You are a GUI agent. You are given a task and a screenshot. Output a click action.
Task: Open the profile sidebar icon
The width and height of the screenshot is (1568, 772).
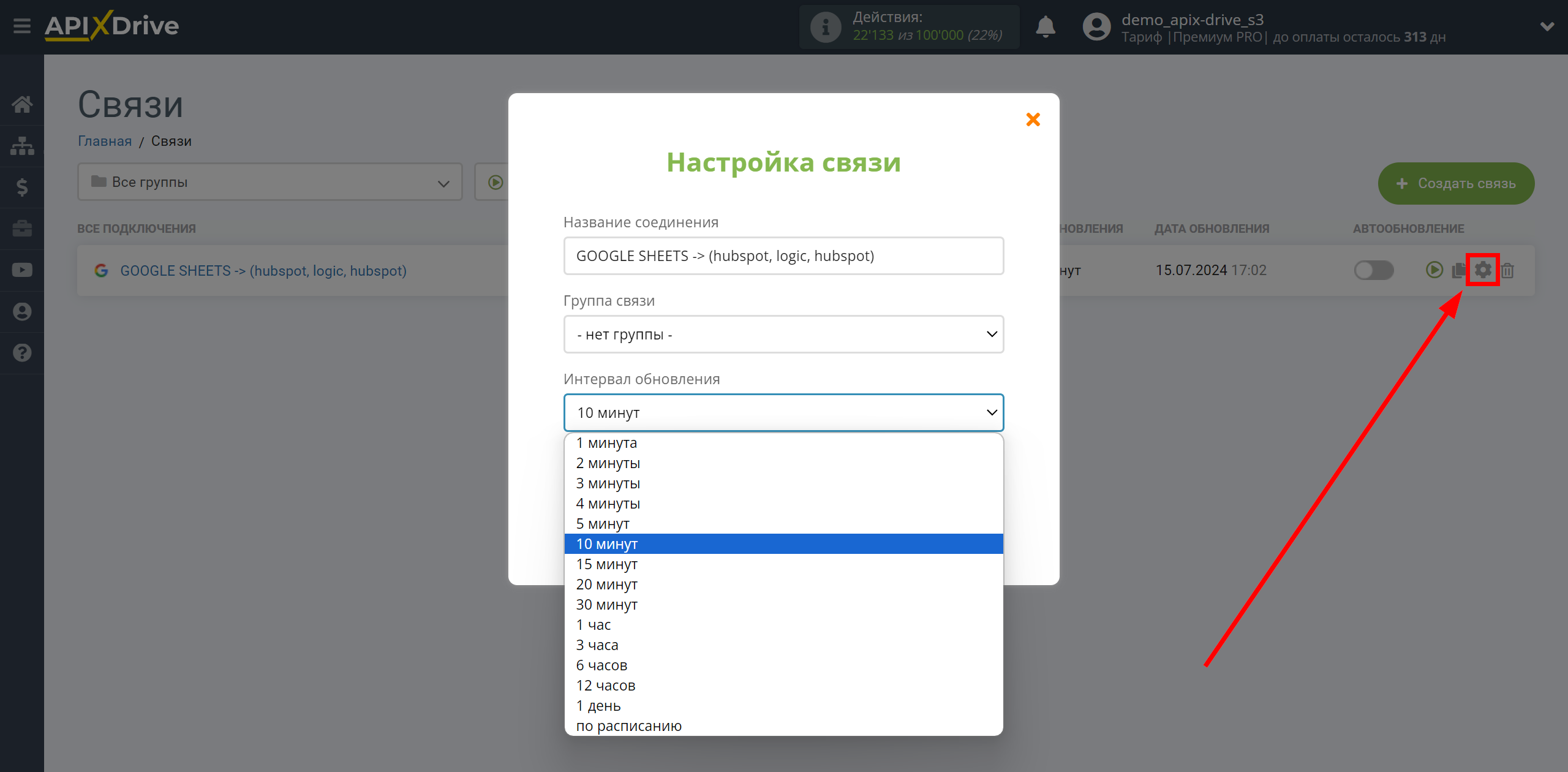pyautogui.click(x=22, y=311)
